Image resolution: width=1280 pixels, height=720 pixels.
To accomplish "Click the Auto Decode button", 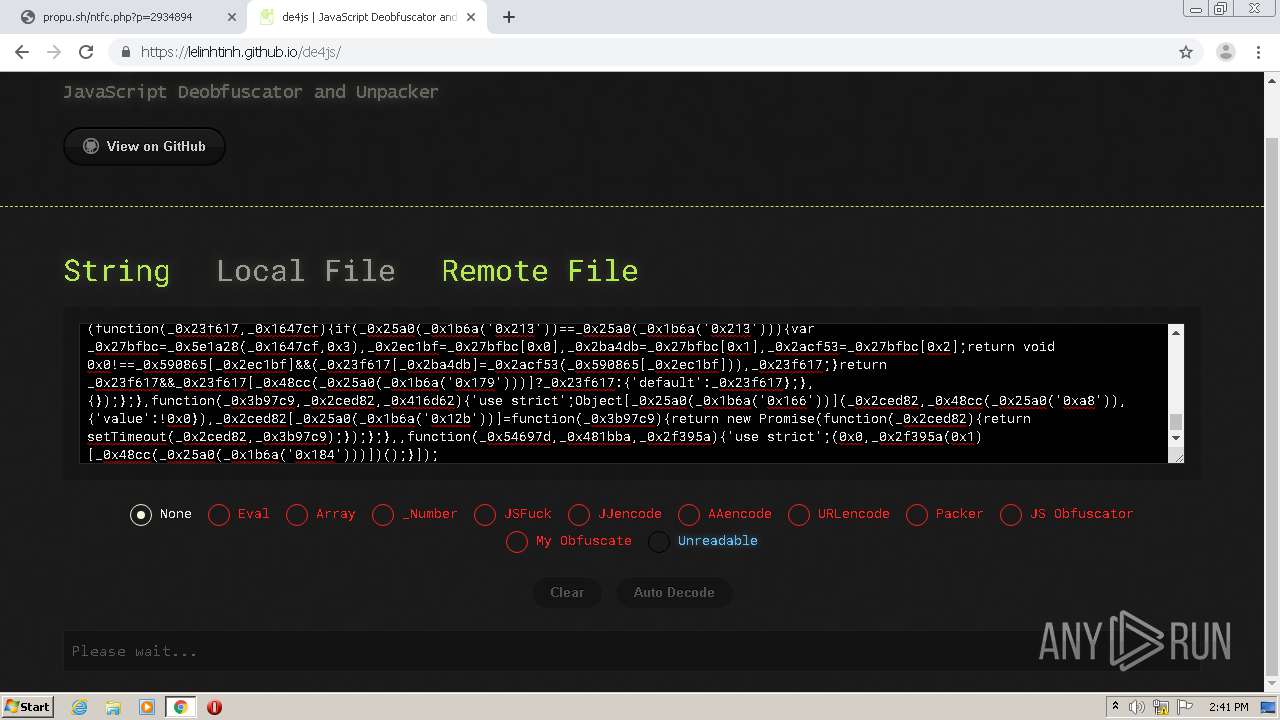I will pos(674,592).
